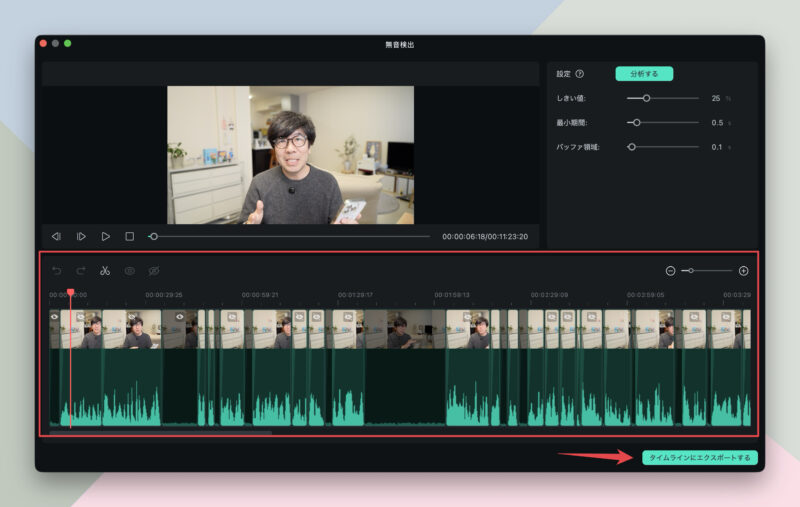The width and height of the screenshot is (800, 507).
Task: Click the しきい値 threshold slider handle
Action: point(646,98)
